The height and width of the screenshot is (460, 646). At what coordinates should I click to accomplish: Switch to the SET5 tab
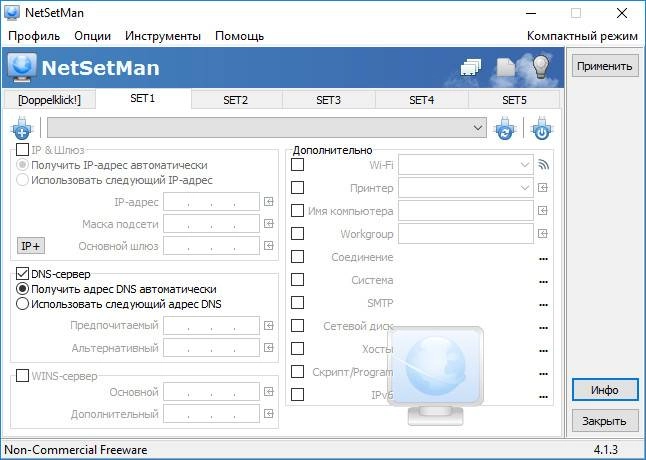pyautogui.click(x=514, y=100)
